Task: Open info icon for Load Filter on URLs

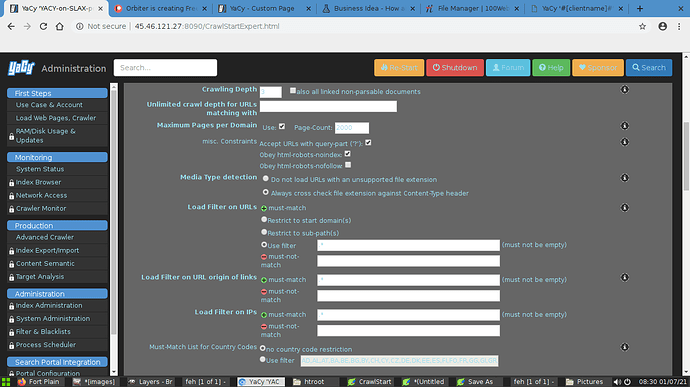Action: pos(624,207)
